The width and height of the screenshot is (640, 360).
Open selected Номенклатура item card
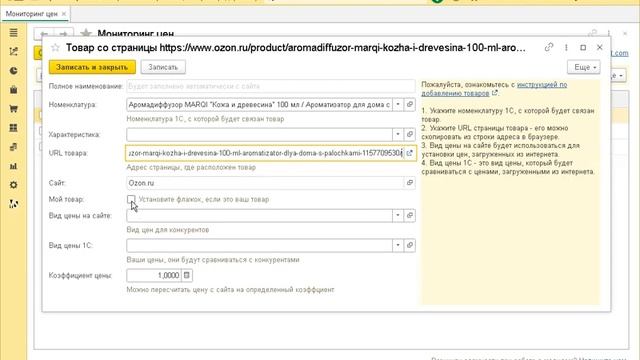tap(410, 104)
